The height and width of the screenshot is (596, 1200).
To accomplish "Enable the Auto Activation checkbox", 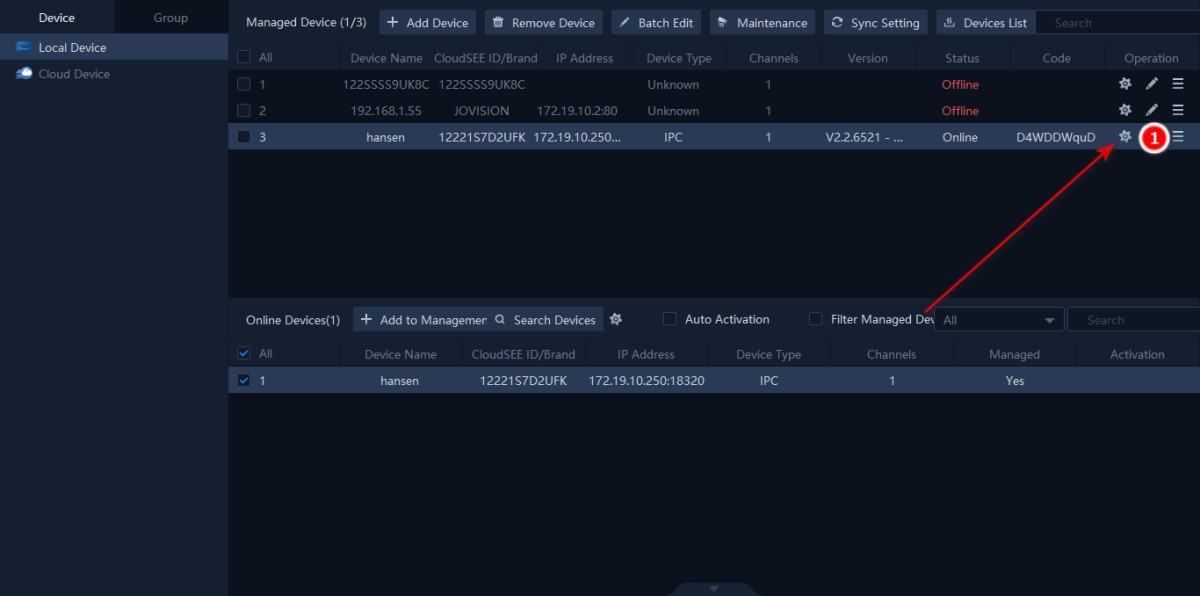I will 670,320.
